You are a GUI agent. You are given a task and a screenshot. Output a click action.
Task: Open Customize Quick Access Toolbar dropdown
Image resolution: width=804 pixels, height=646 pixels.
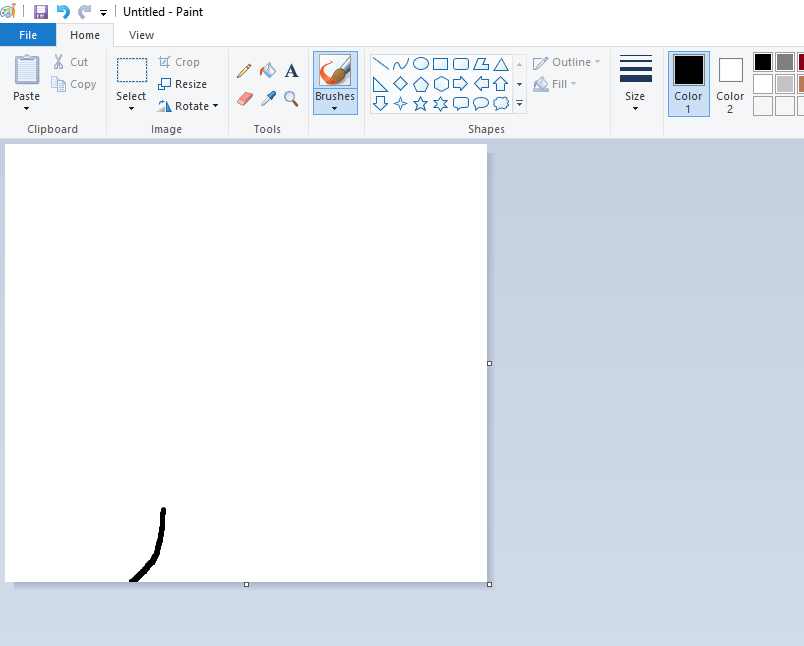click(104, 13)
